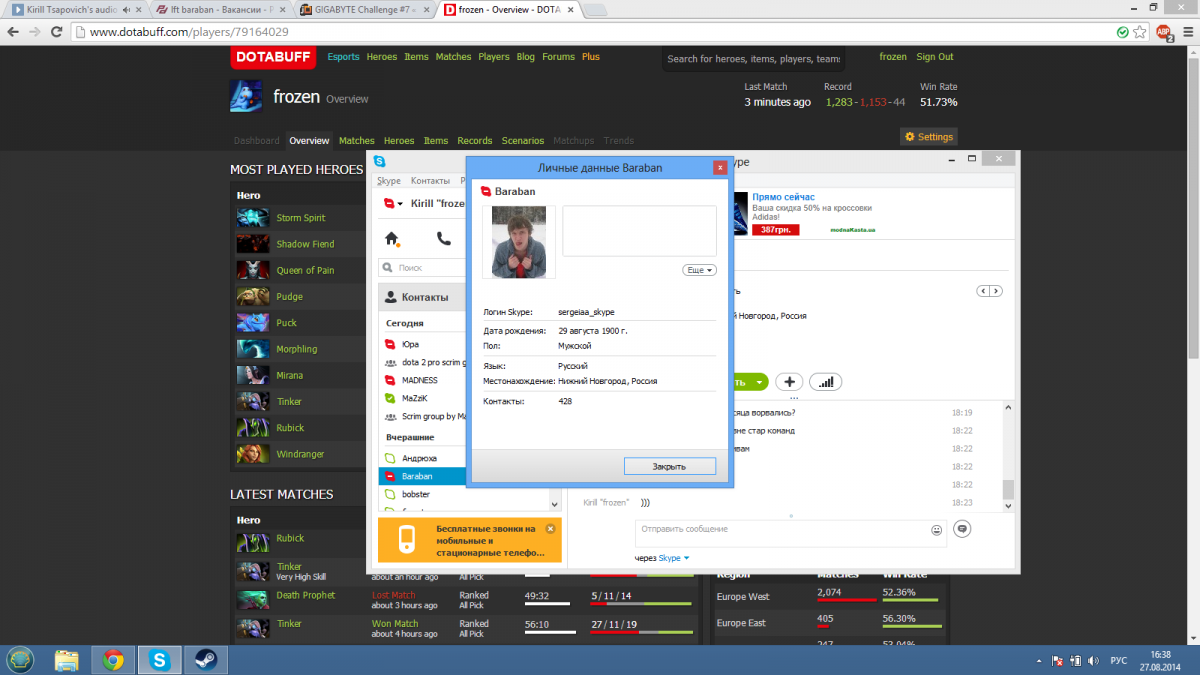
Task: Open the Adblock Plus extension icon
Action: [1164, 32]
